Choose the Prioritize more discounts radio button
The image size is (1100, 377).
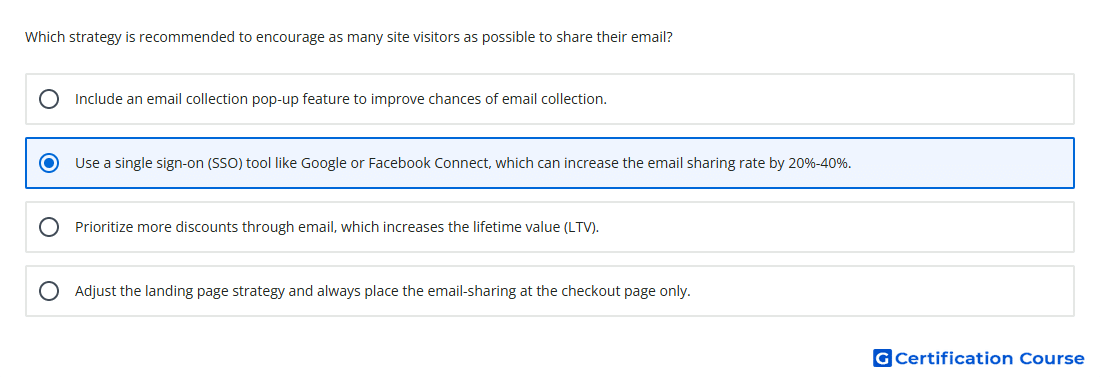click(x=49, y=227)
